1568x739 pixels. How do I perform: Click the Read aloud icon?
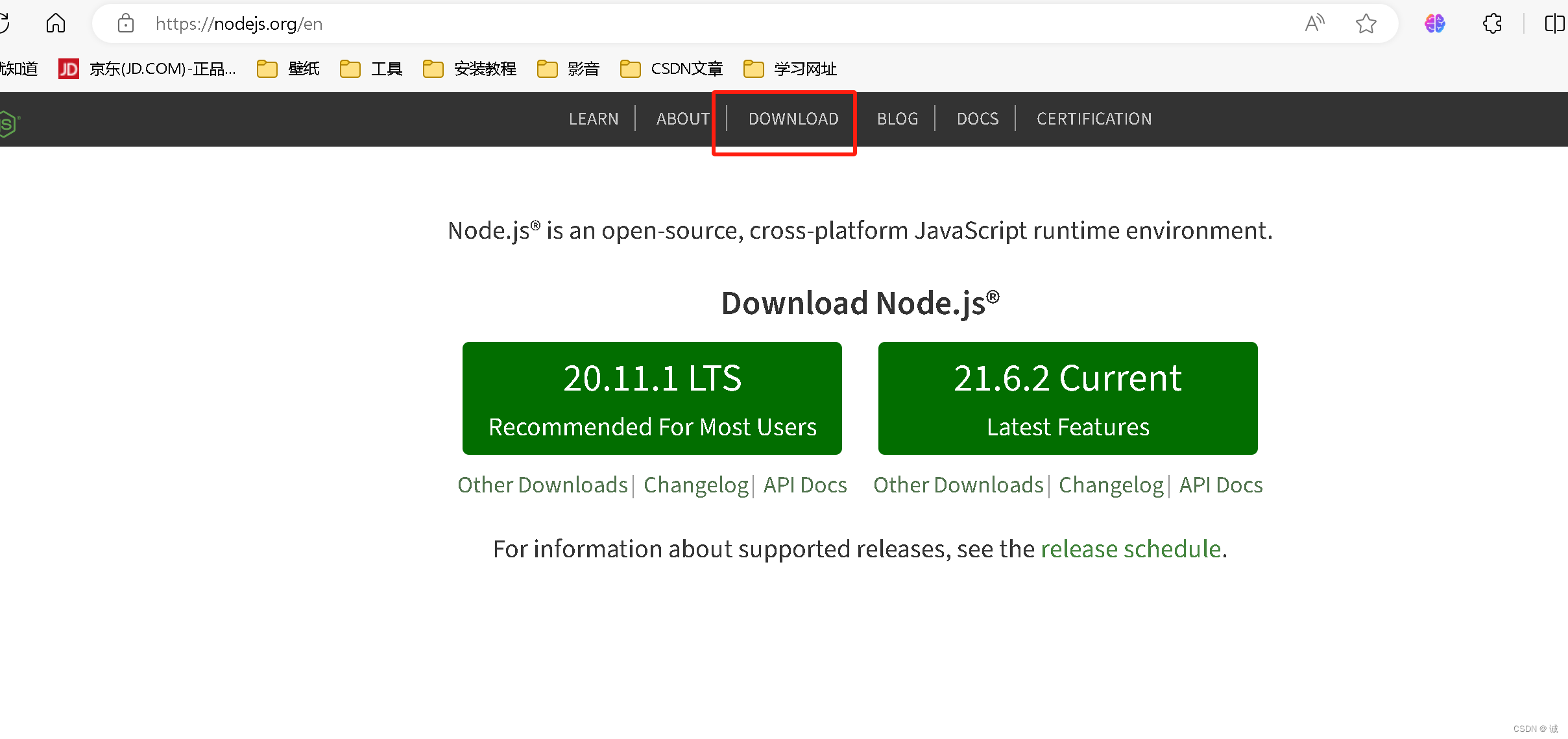pyautogui.click(x=1314, y=24)
